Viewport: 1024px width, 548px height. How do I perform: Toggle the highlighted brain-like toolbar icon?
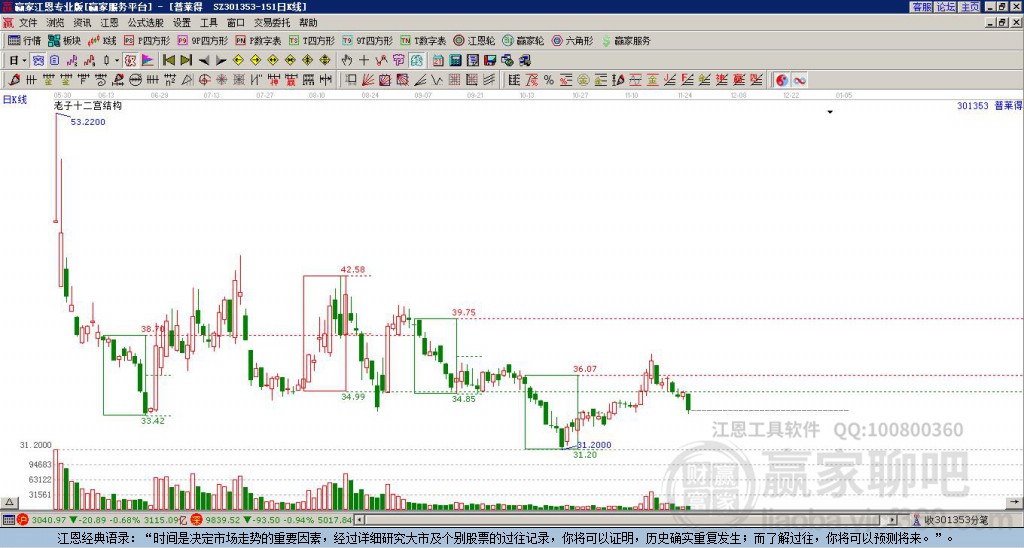click(417, 60)
